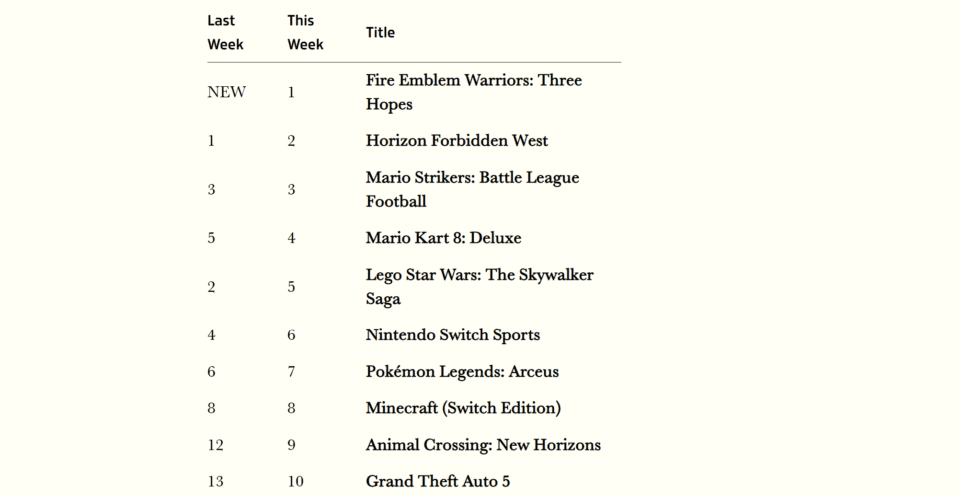Select 'Animal Crossing: New Horizons' title
960x497 pixels.
tap(484, 445)
